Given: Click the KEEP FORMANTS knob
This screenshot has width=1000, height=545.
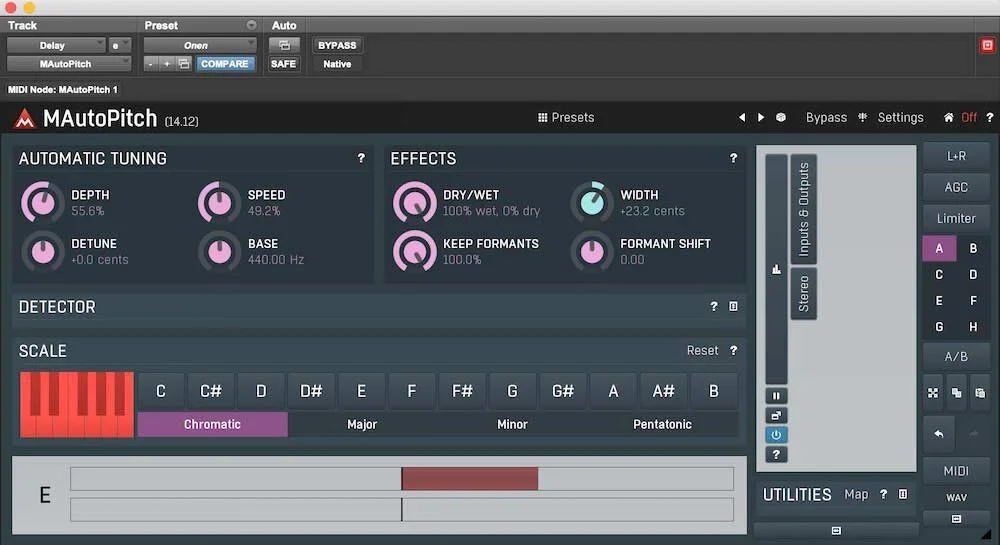Looking at the screenshot, I should [x=414, y=251].
